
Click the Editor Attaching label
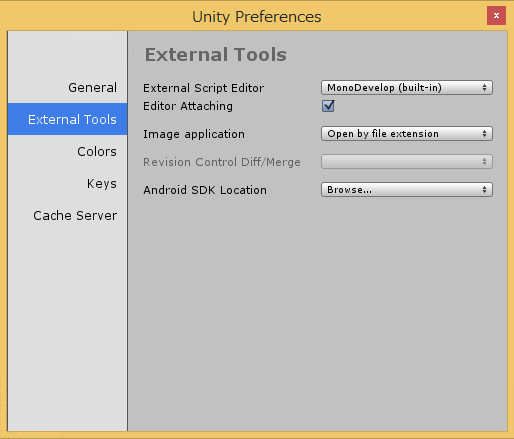point(188,106)
